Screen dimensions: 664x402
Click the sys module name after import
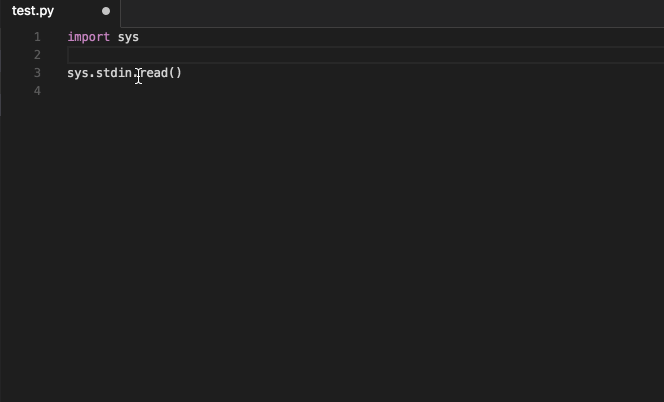point(128,37)
